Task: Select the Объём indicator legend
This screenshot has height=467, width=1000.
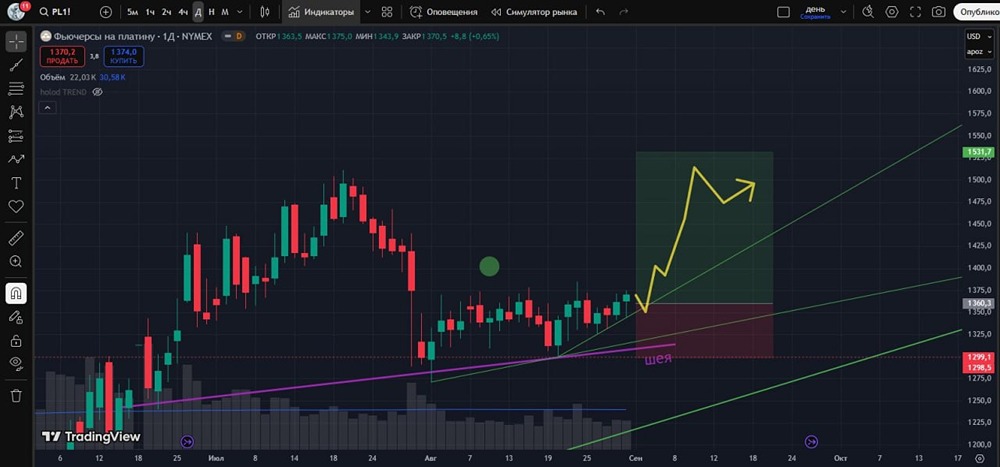Action: (52, 77)
